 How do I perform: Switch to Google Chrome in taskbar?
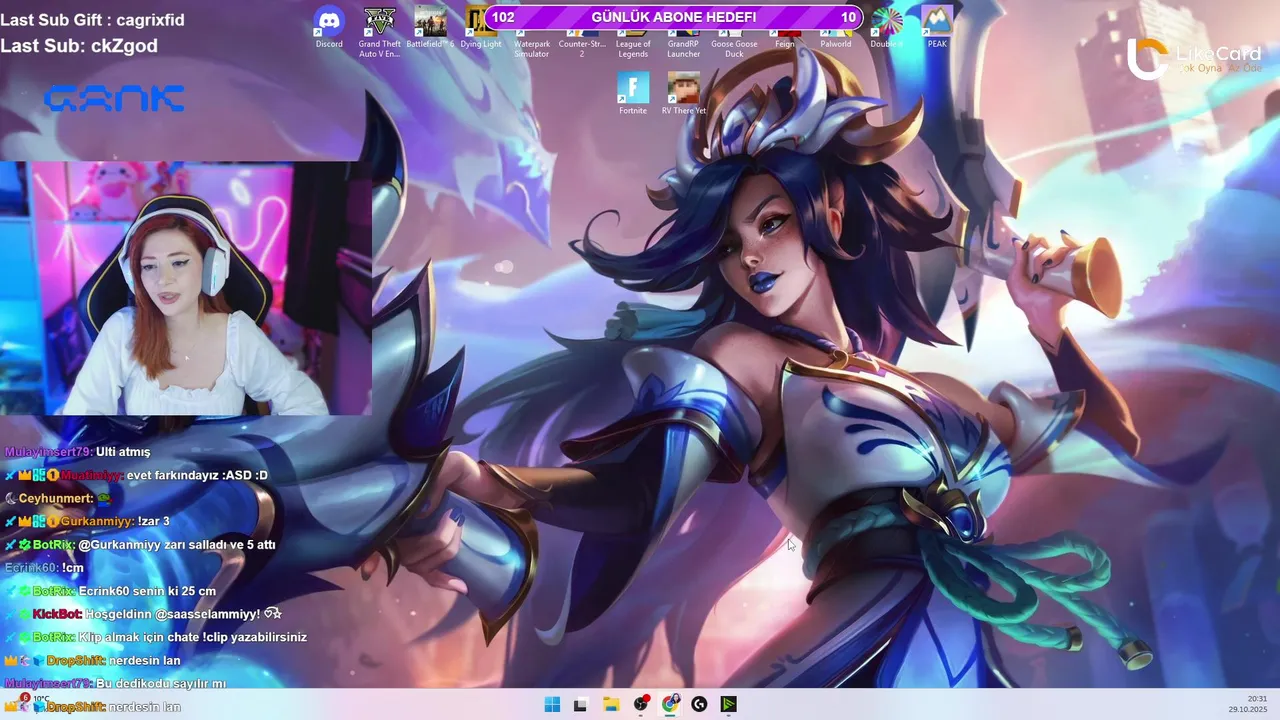[670, 704]
